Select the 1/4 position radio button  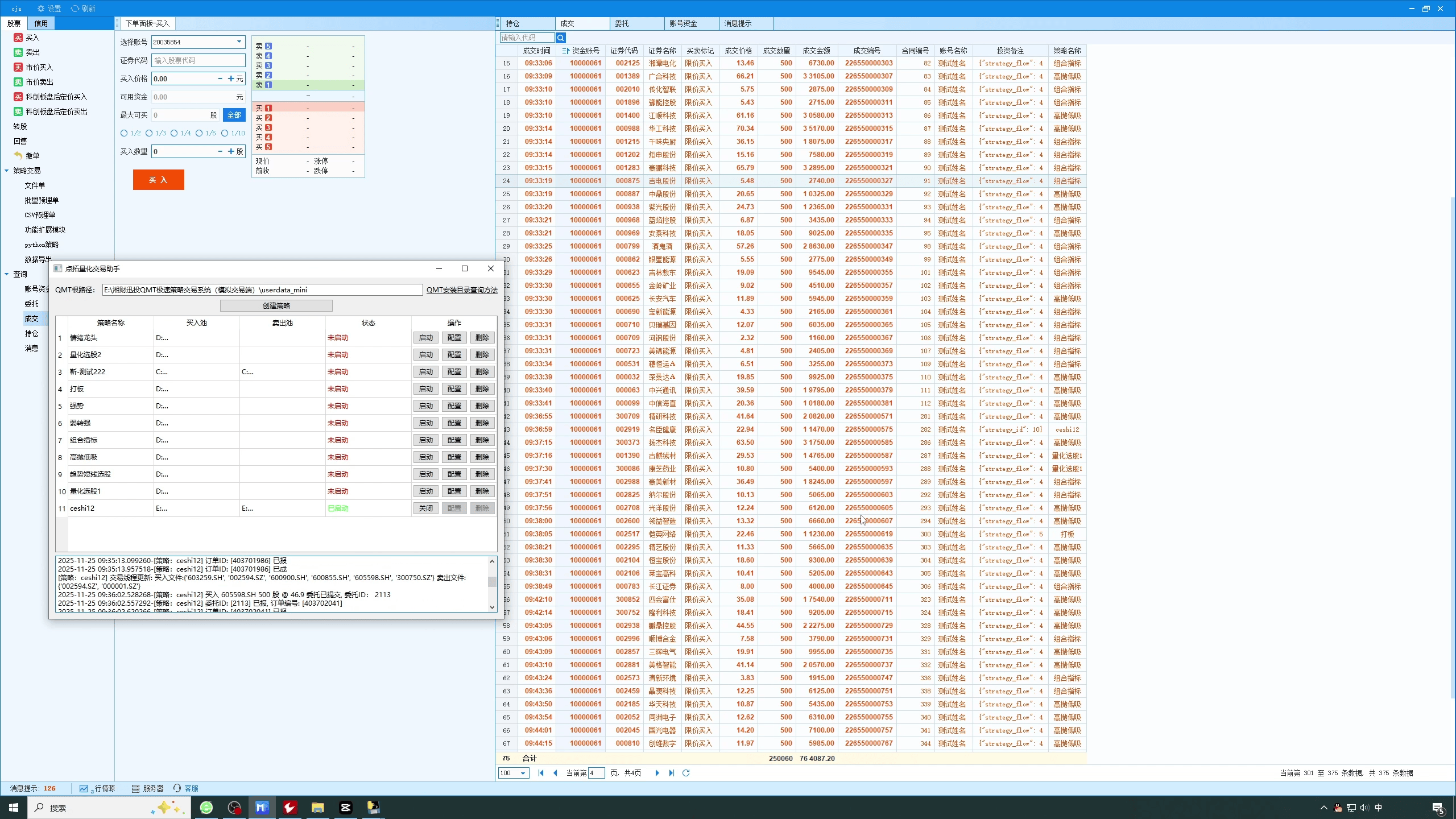tap(174, 133)
